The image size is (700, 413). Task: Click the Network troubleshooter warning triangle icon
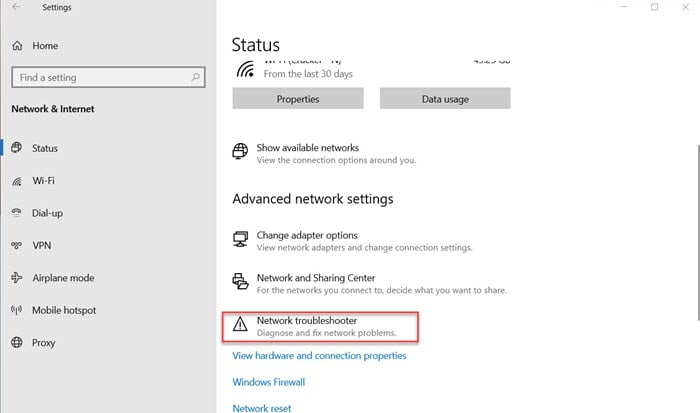[x=240, y=324]
